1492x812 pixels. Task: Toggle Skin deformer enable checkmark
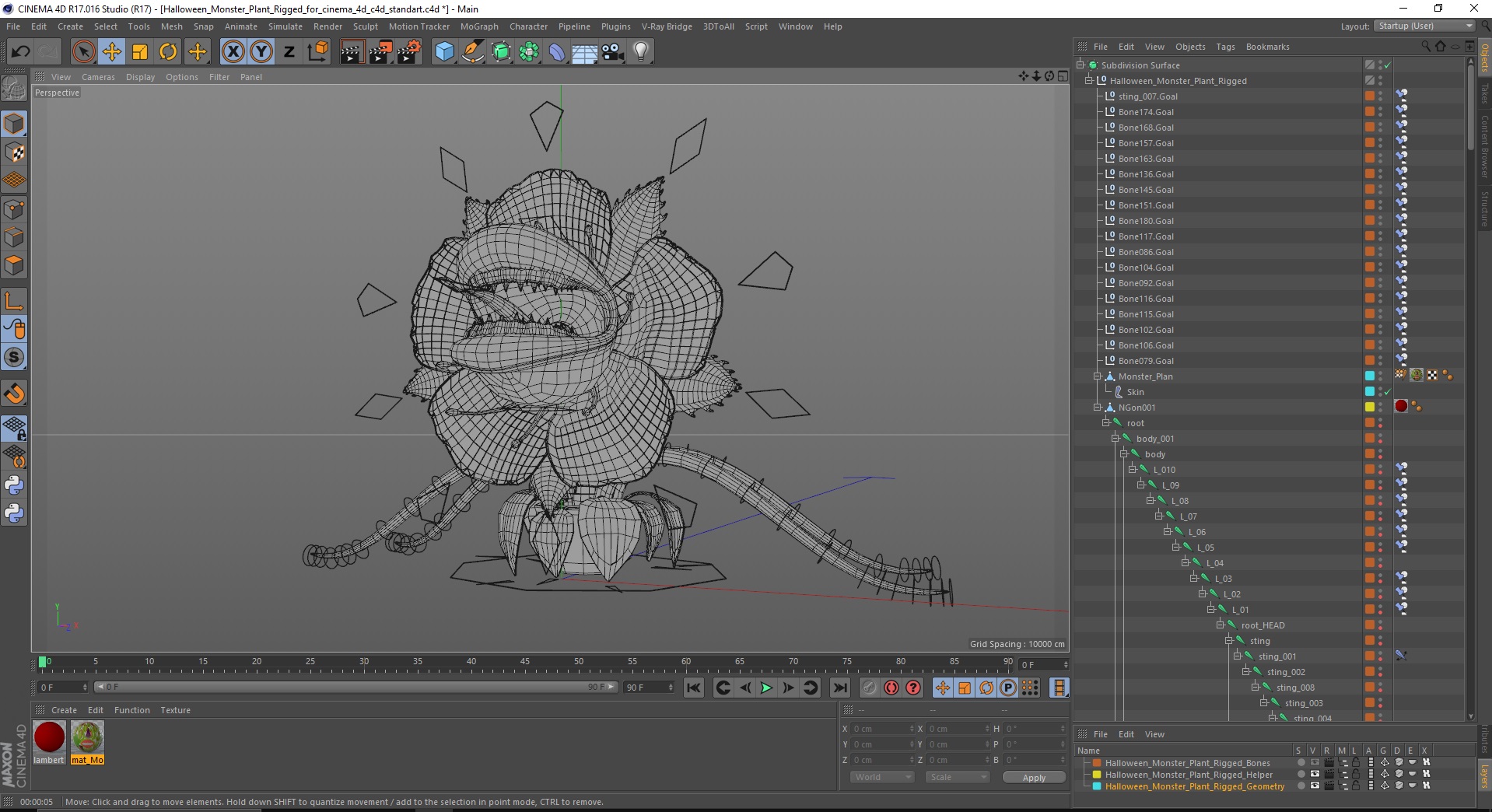click(1387, 392)
